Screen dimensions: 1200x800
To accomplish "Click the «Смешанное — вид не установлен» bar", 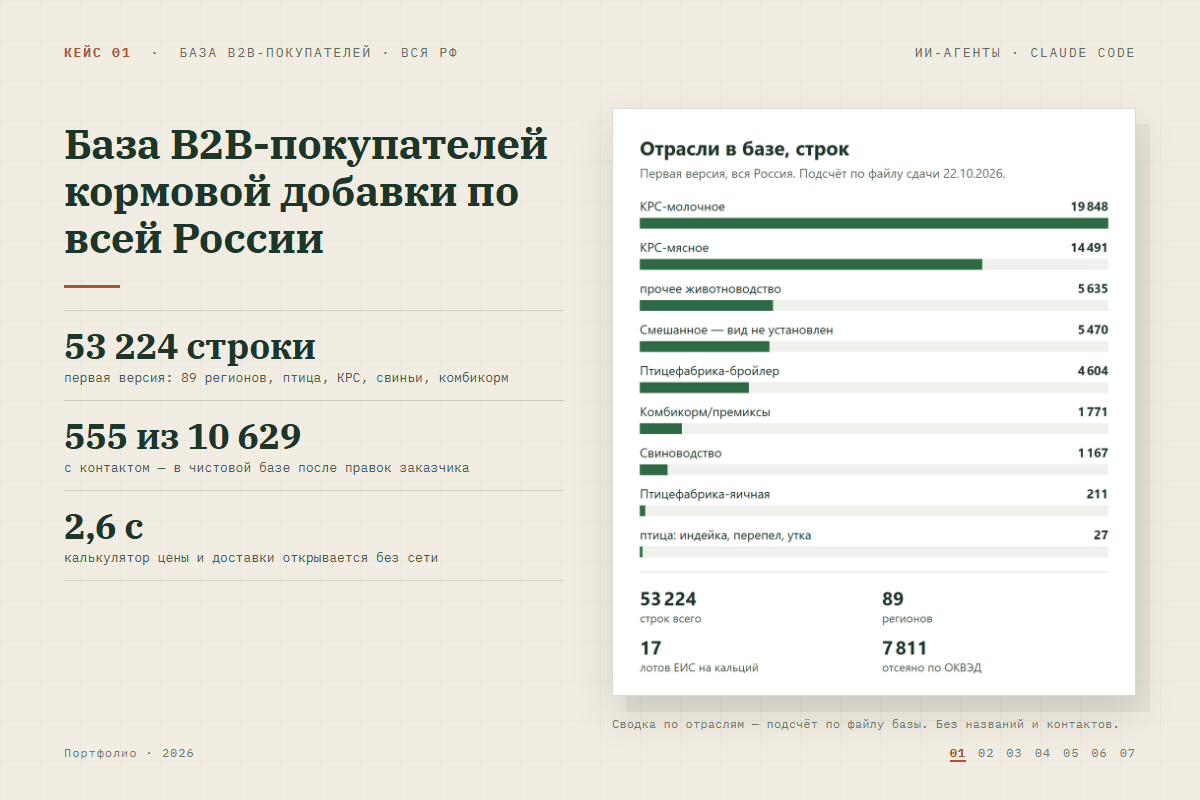I will coord(874,346).
